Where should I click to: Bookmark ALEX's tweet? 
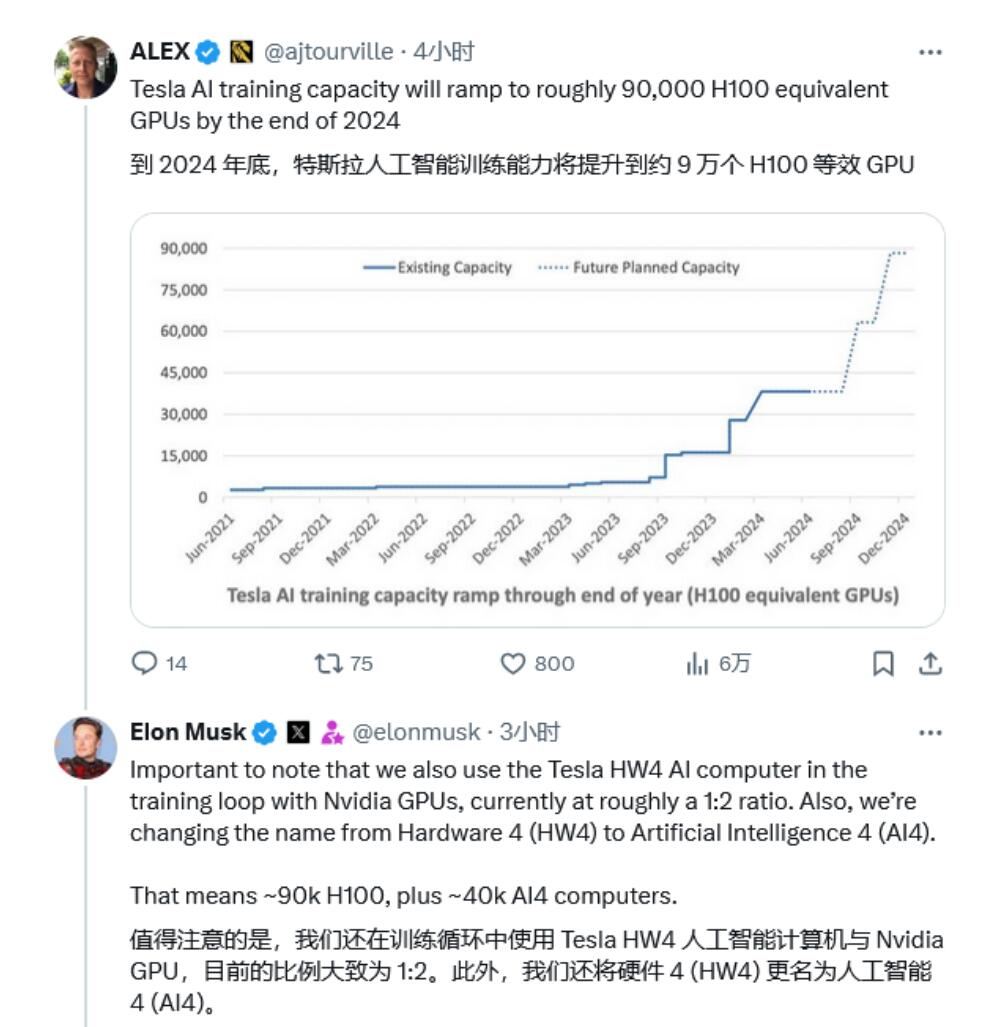(883, 663)
